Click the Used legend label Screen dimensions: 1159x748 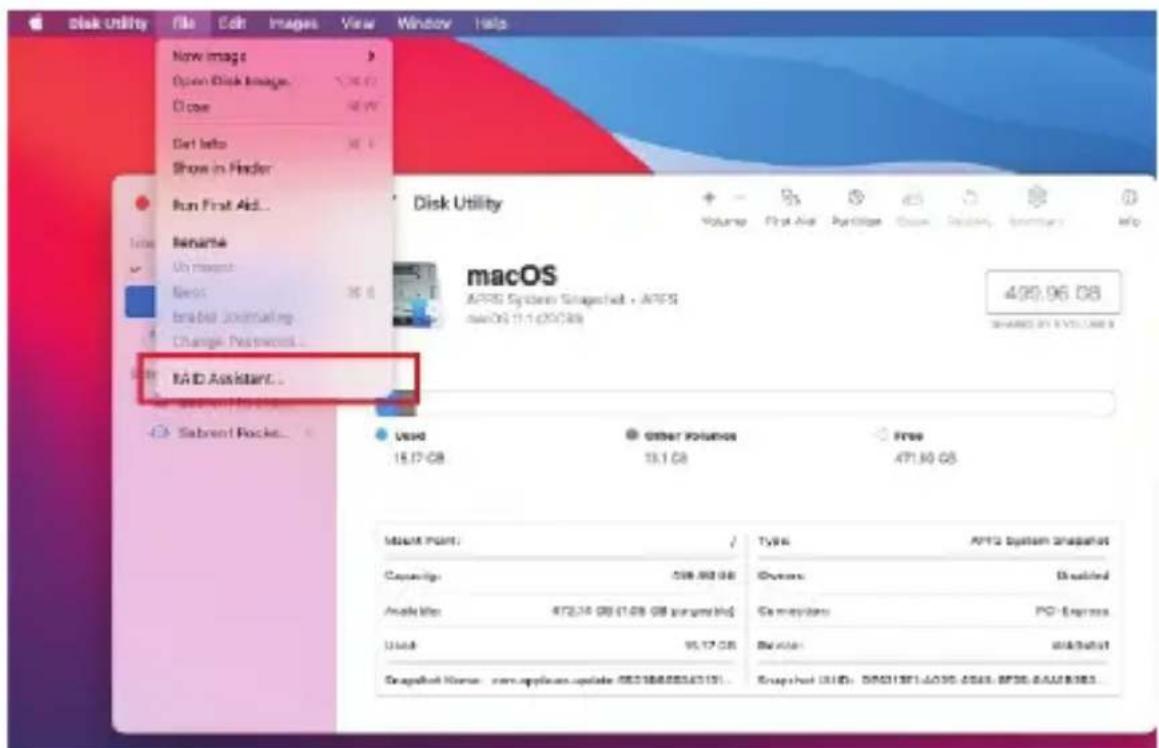410,436
